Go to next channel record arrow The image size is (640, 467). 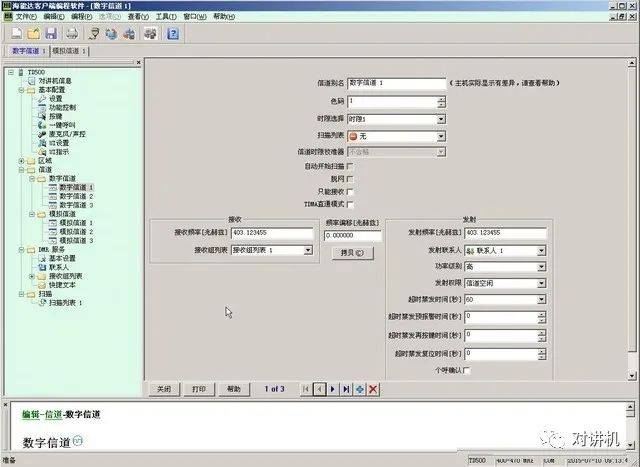pos(333,388)
